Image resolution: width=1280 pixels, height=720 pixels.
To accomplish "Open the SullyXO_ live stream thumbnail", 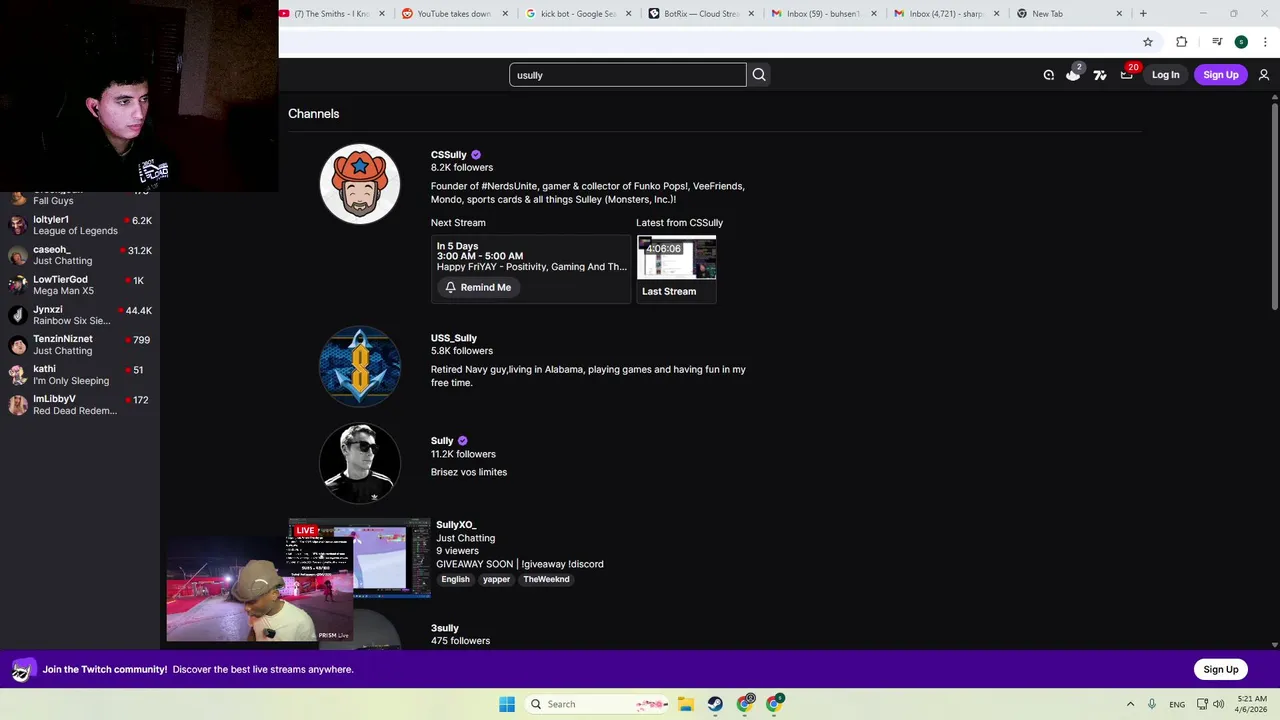I will [x=360, y=558].
